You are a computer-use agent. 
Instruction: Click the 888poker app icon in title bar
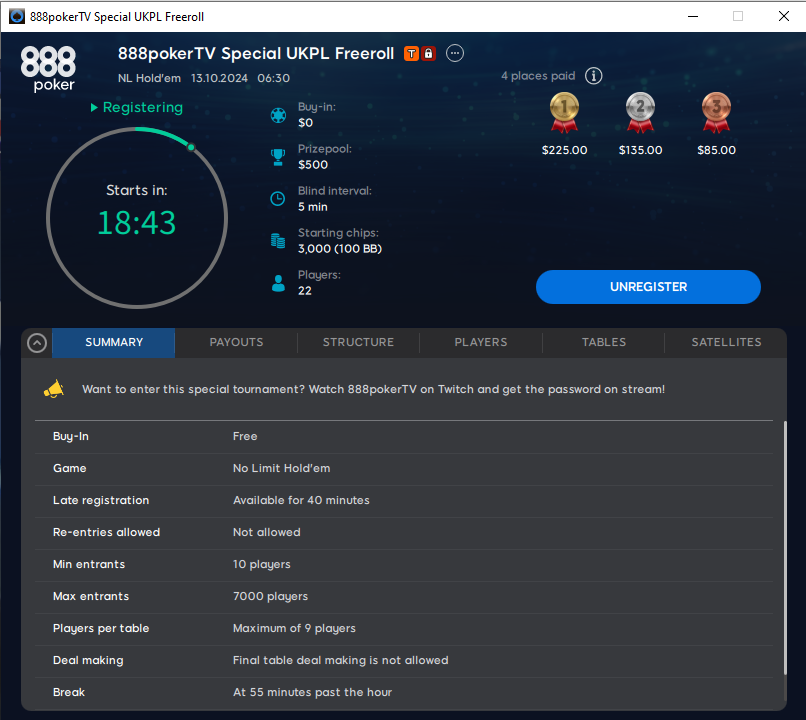pos(17,16)
